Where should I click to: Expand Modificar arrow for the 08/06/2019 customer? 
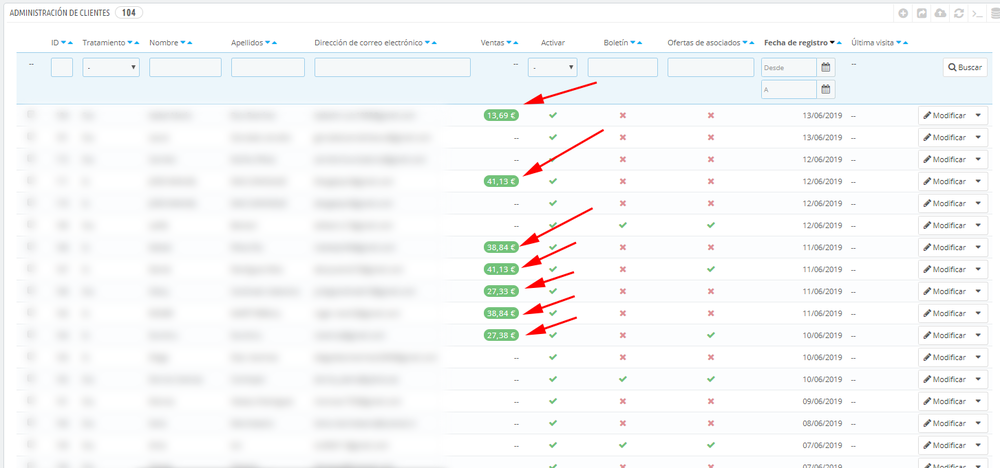pos(979,423)
